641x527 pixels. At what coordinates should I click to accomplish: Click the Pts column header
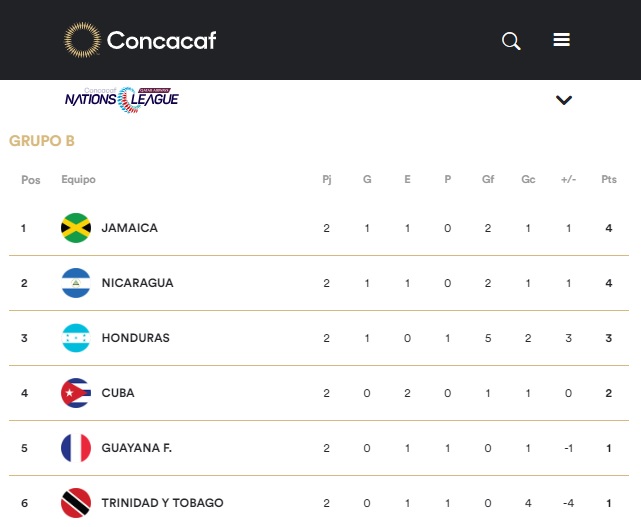(609, 180)
